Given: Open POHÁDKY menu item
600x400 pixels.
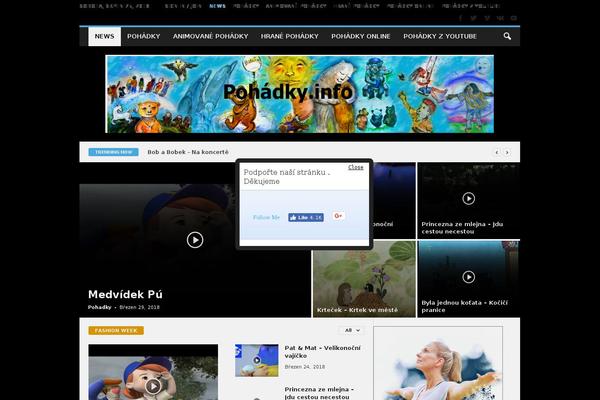Looking at the screenshot, I should click(x=143, y=36).
